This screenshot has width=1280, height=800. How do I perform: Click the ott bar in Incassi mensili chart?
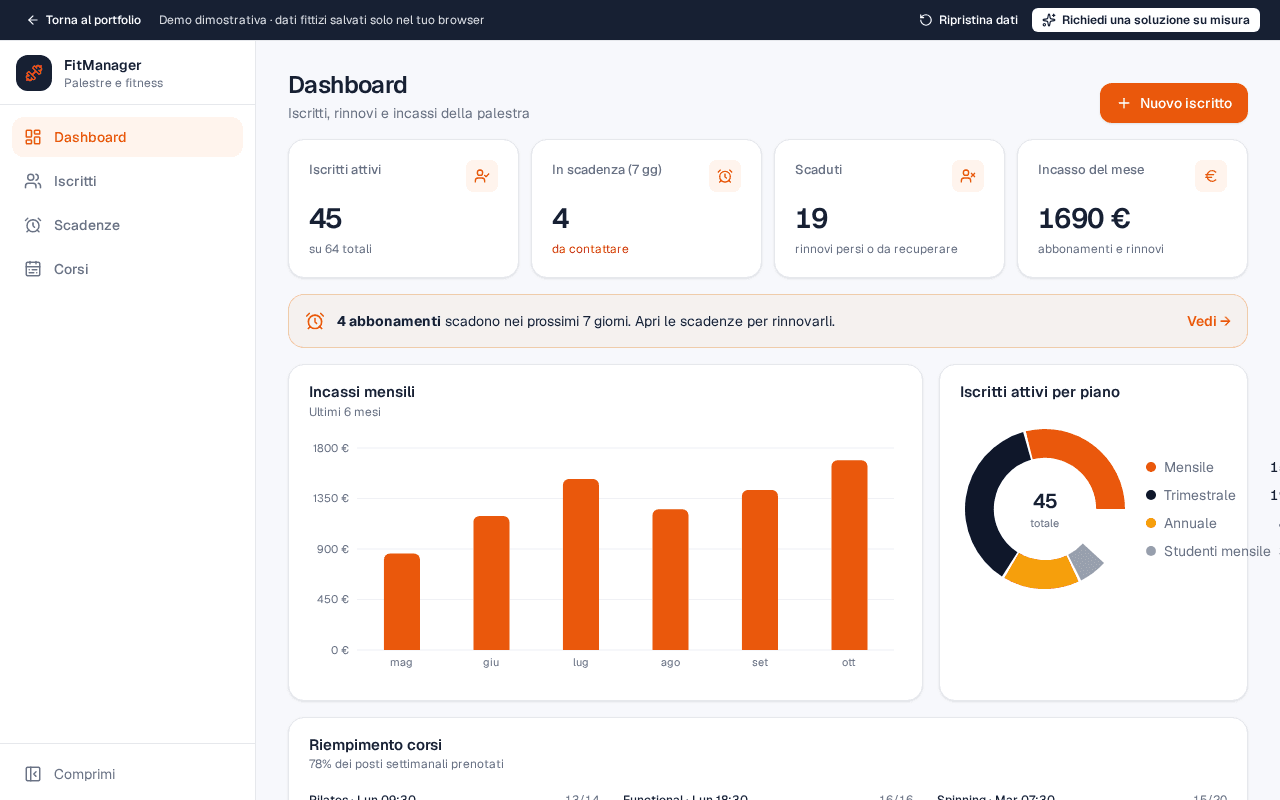[x=849, y=555]
